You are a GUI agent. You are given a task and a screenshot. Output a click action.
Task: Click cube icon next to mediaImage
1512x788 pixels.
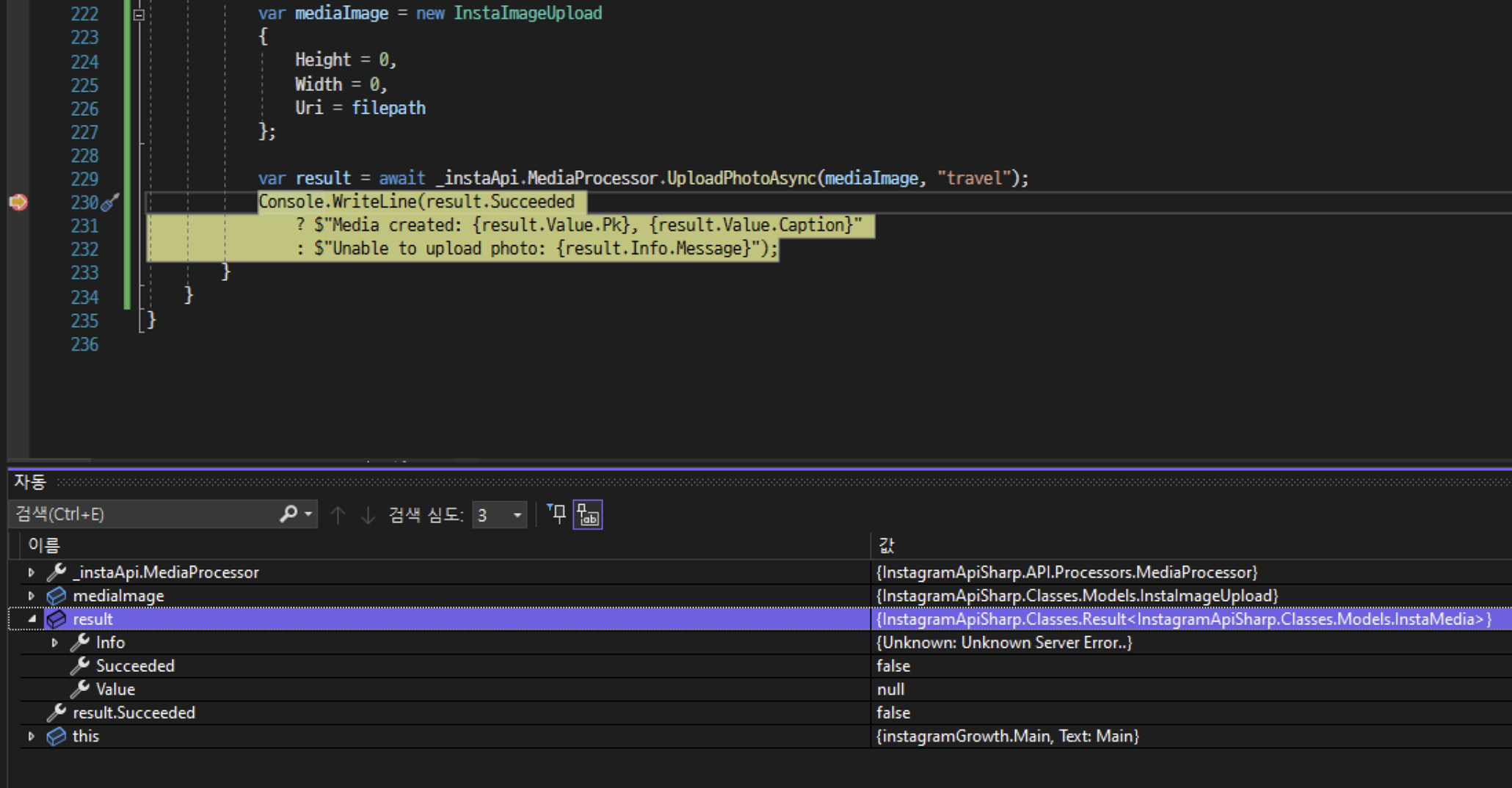(57, 596)
